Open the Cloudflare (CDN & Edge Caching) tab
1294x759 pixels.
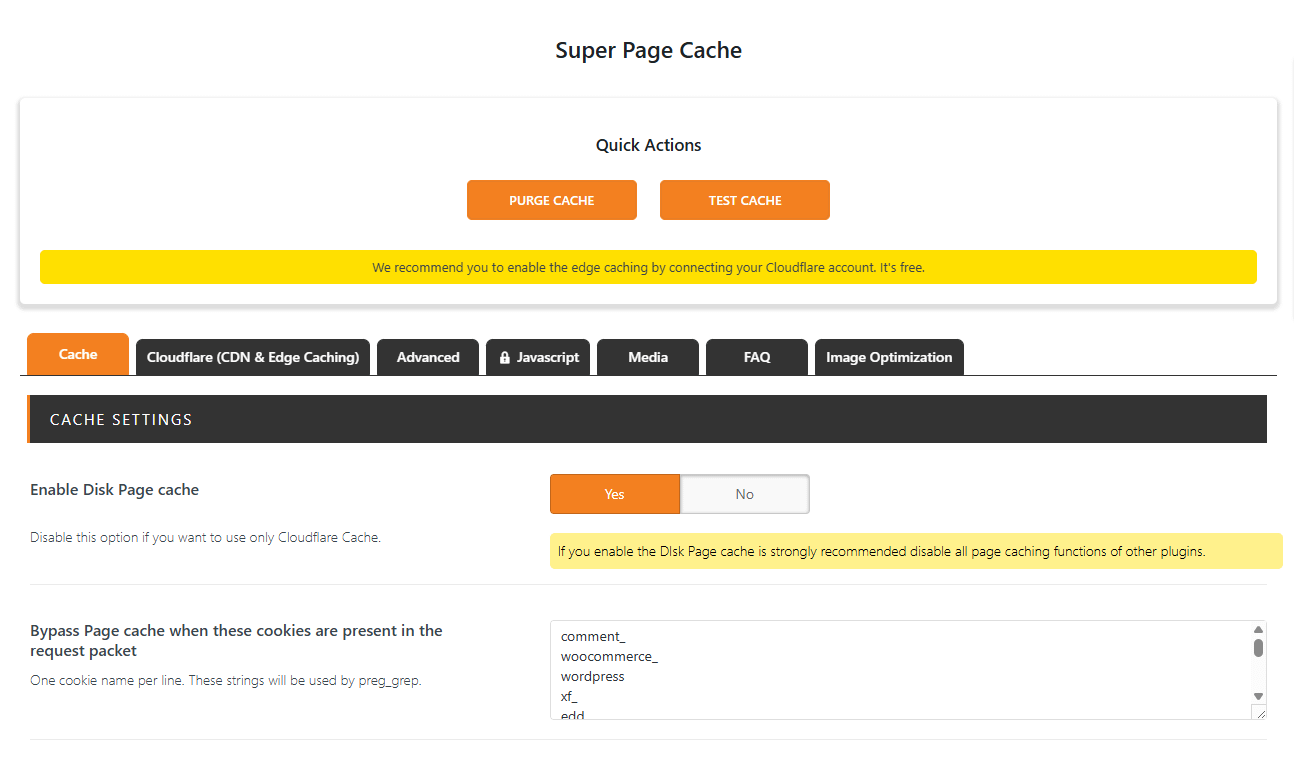pyautogui.click(x=253, y=357)
